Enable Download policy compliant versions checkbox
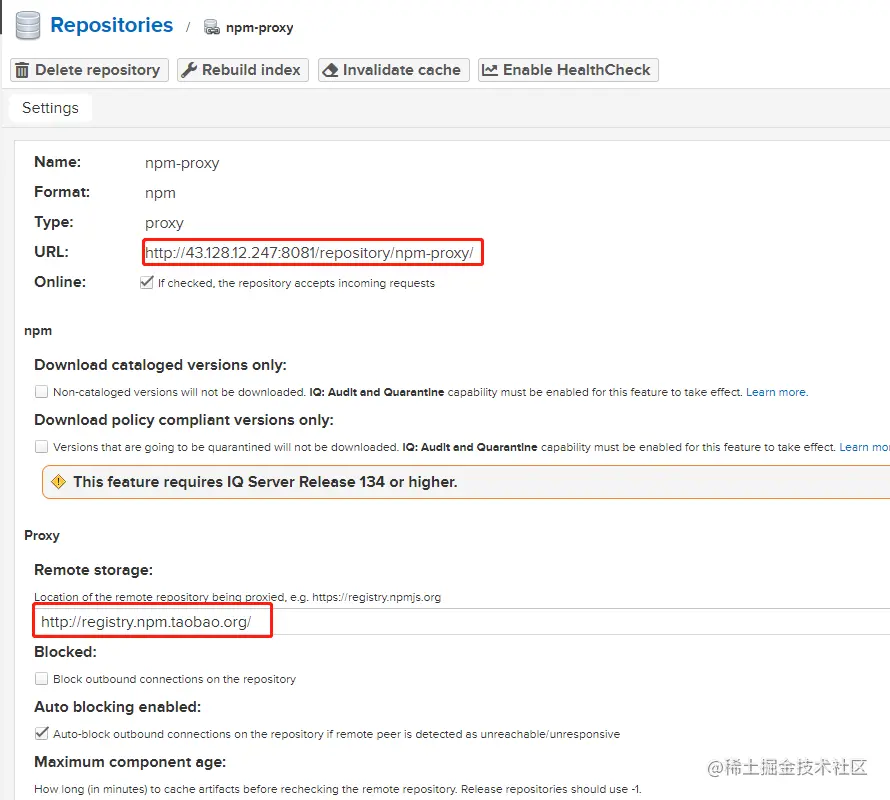The image size is (890, 800). point(41,447)
